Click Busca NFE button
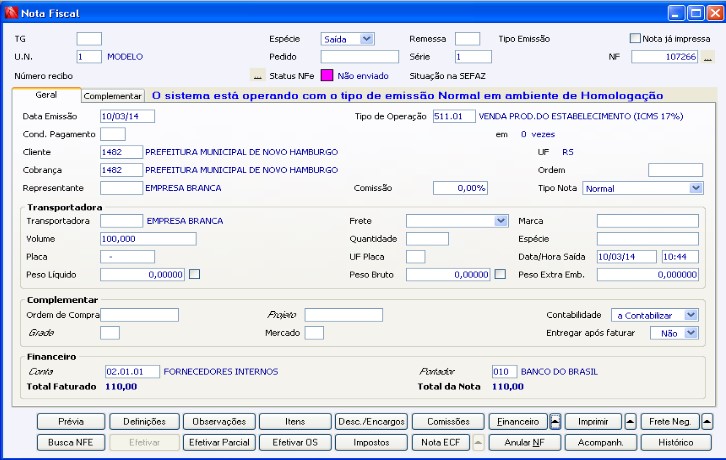This screenshot has height=460, width=726. coord(71,442)
